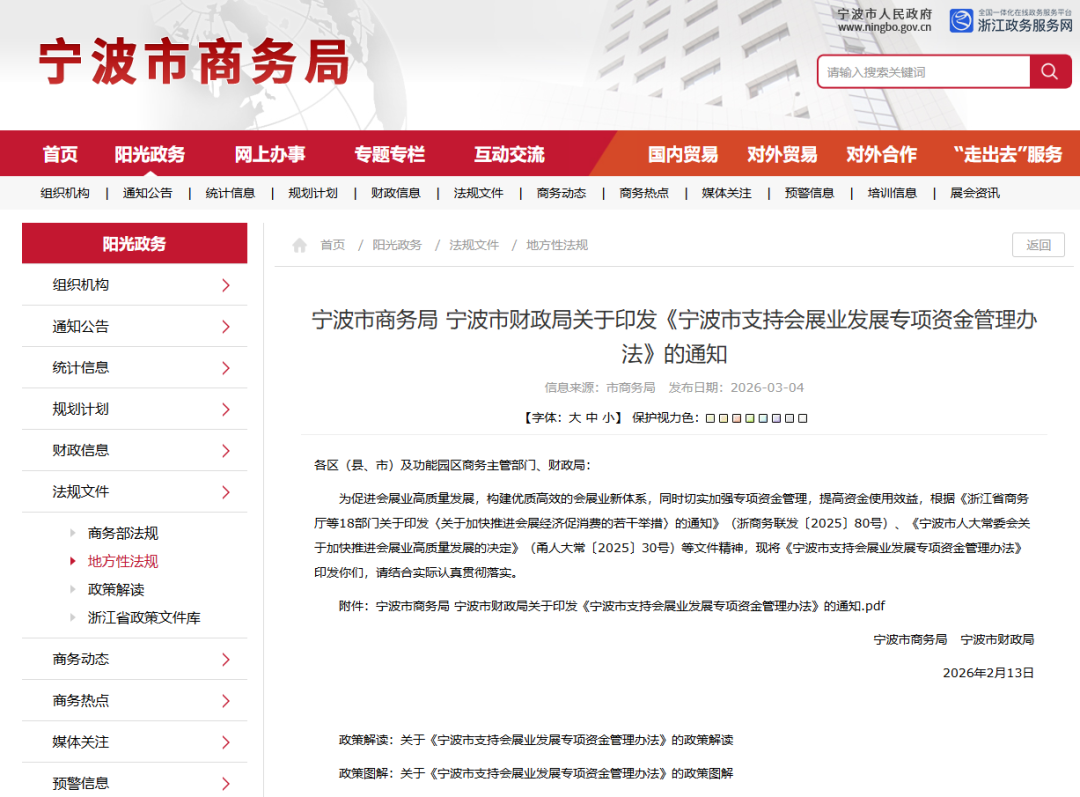
Task: Open 商务部法规 in the sidebar submenu
Action: click(x=123, y=533)
